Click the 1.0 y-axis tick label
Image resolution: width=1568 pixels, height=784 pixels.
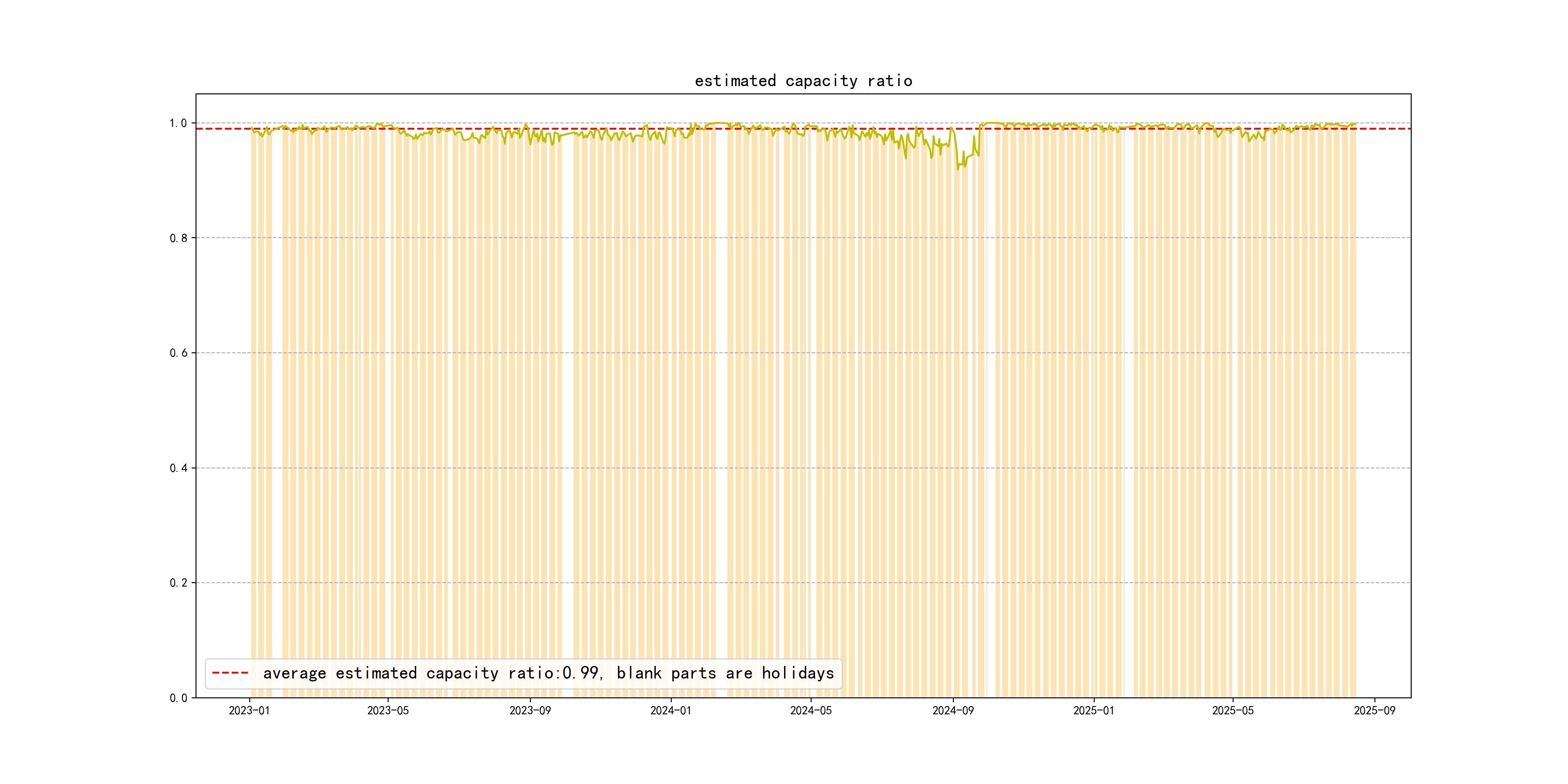point(178,123)
